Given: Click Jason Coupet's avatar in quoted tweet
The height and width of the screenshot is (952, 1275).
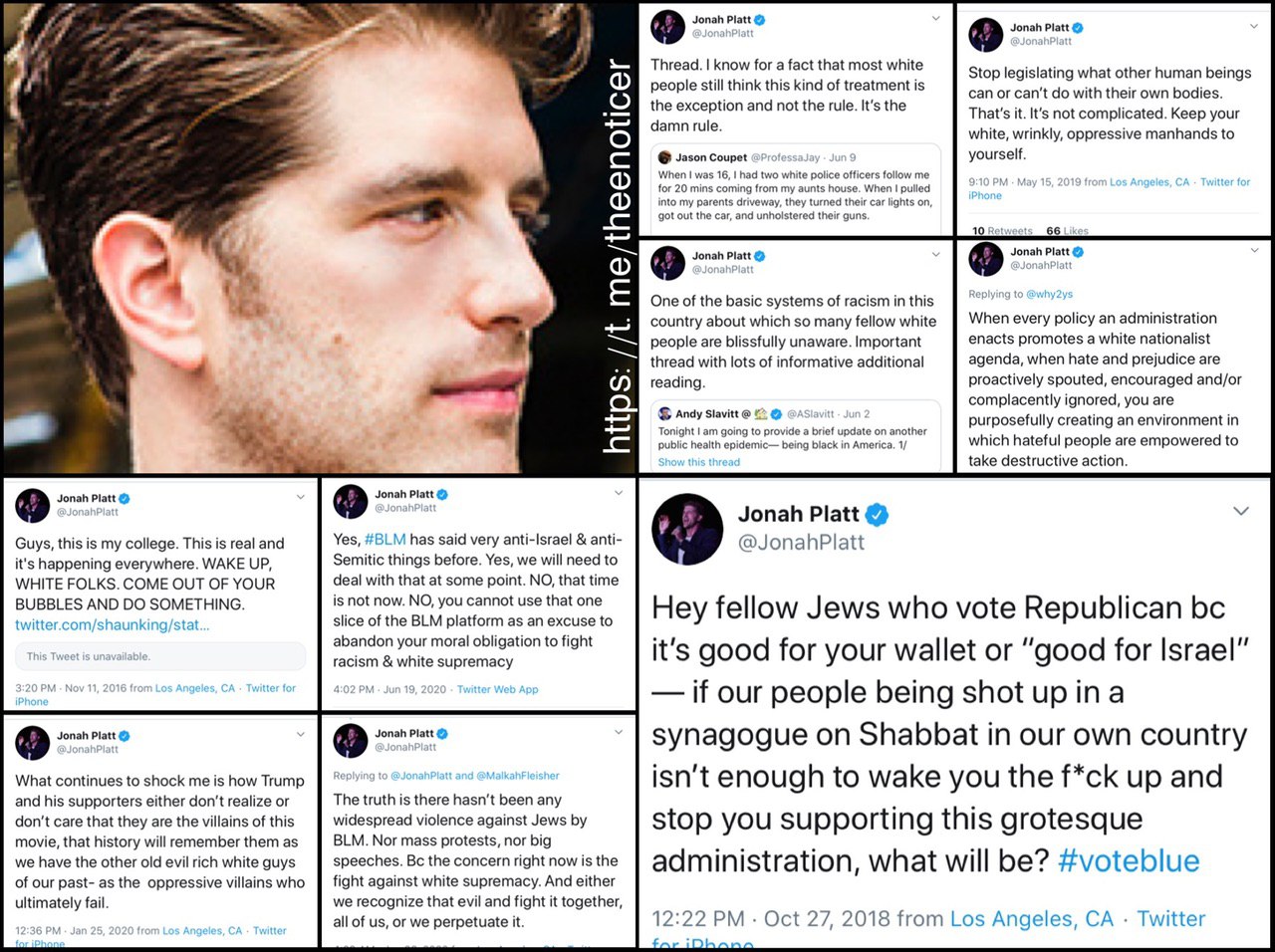Looking at the screenshot, I should coord(664,157).
